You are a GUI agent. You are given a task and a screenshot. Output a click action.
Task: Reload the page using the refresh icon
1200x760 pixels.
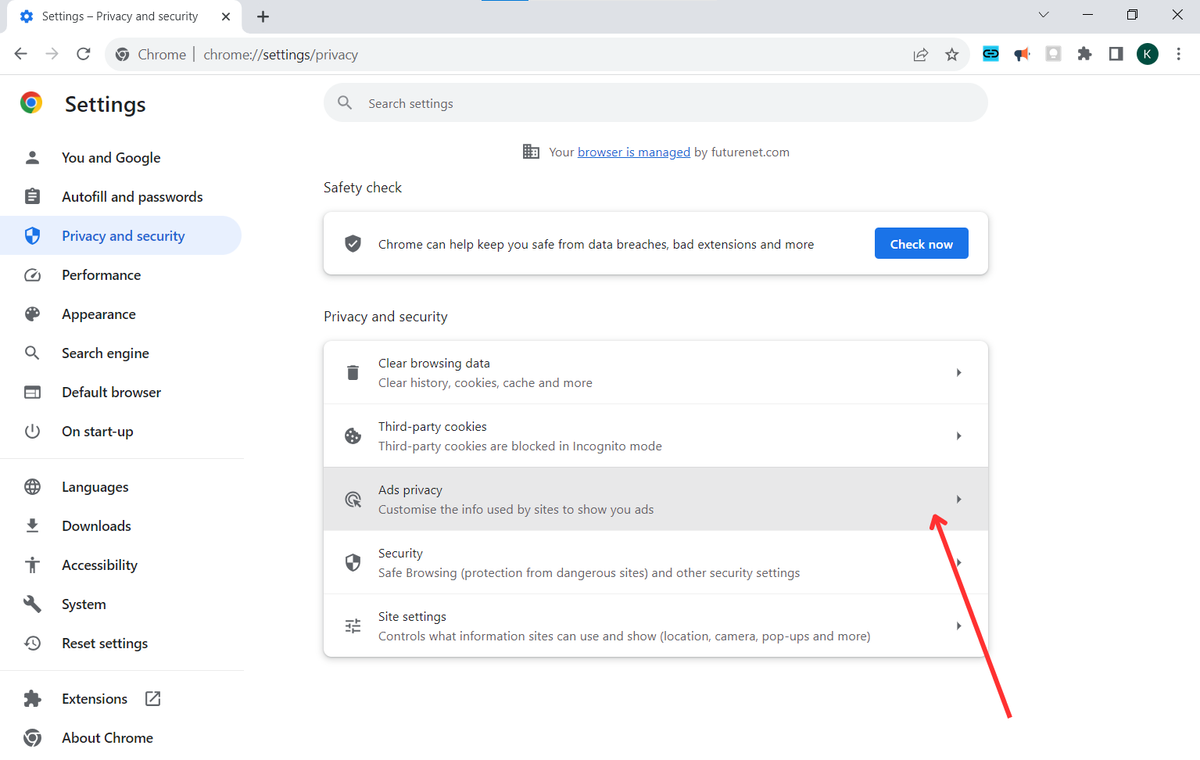click(x=83, y=54)
